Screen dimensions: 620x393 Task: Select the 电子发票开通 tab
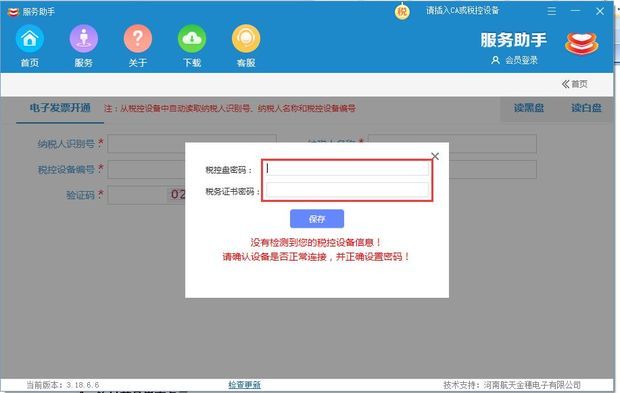click(60, 108)
